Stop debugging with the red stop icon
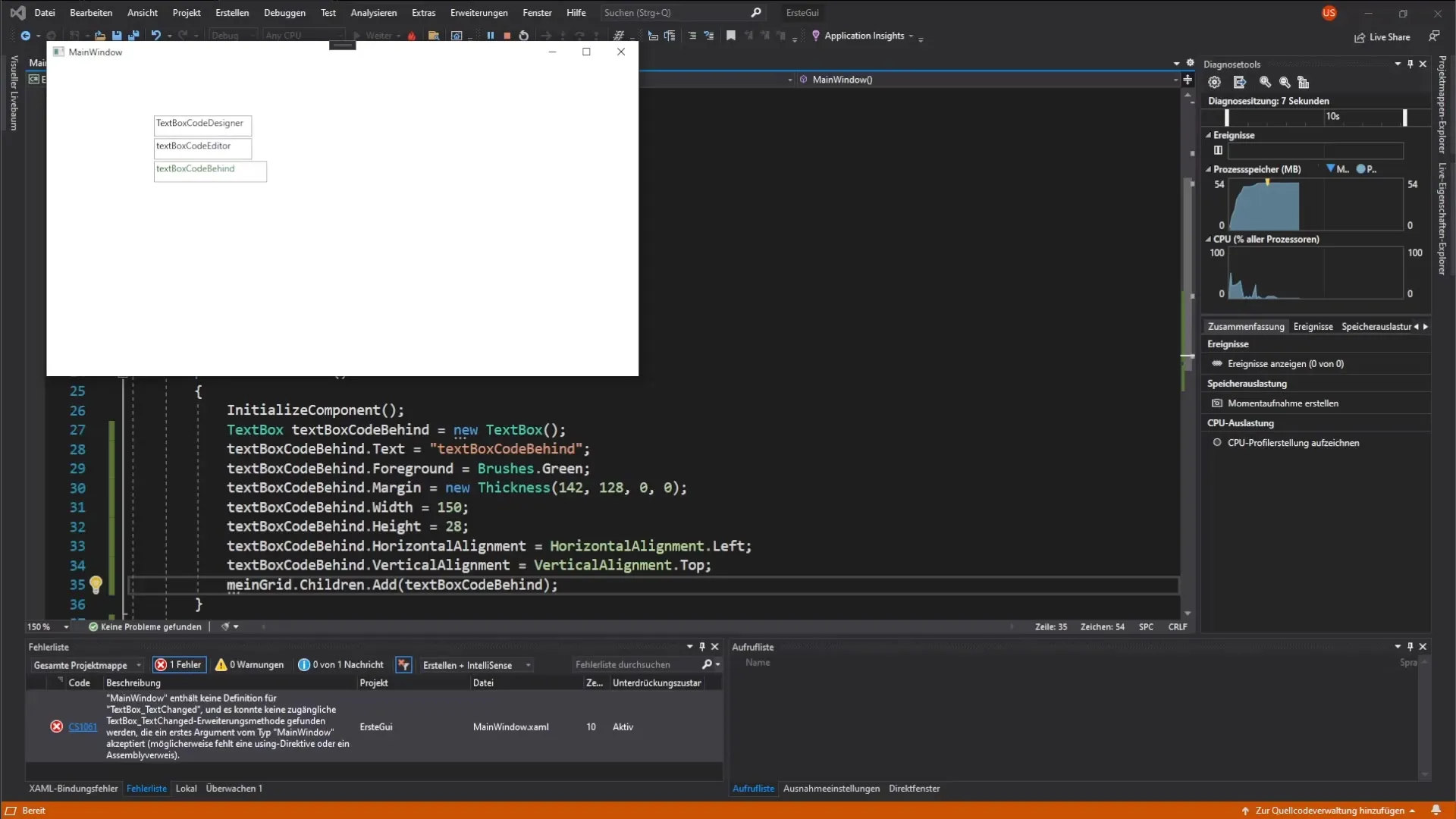The height and width of the screenshot is (819, 1456). point(507,36)
